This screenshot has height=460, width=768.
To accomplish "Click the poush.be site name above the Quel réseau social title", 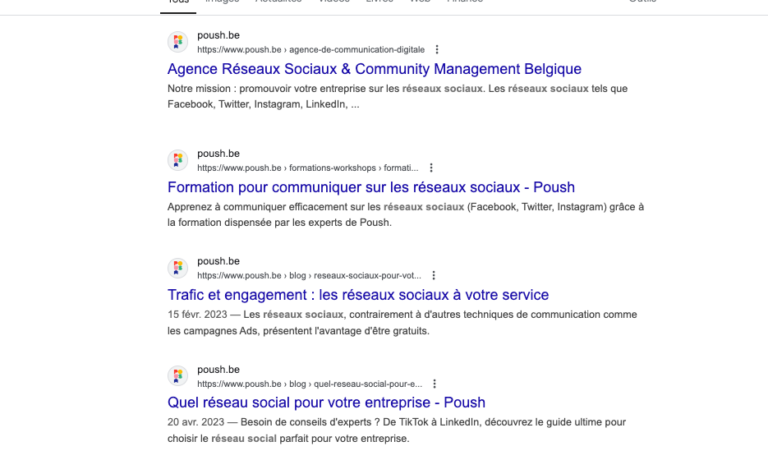I will [x=218, y=369].
